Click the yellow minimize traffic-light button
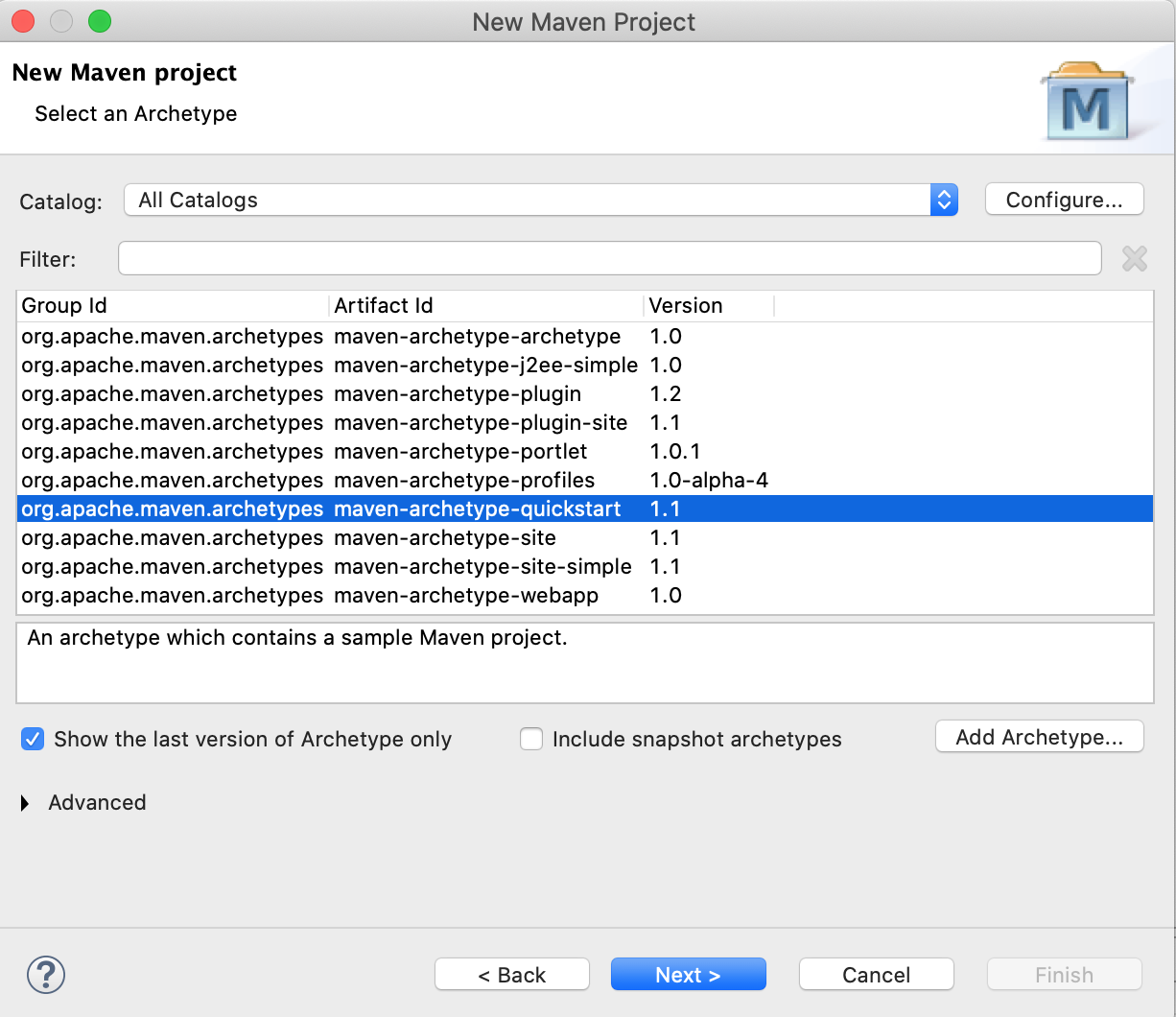This screenshot has width=1176, height=1017. (60, 20)
